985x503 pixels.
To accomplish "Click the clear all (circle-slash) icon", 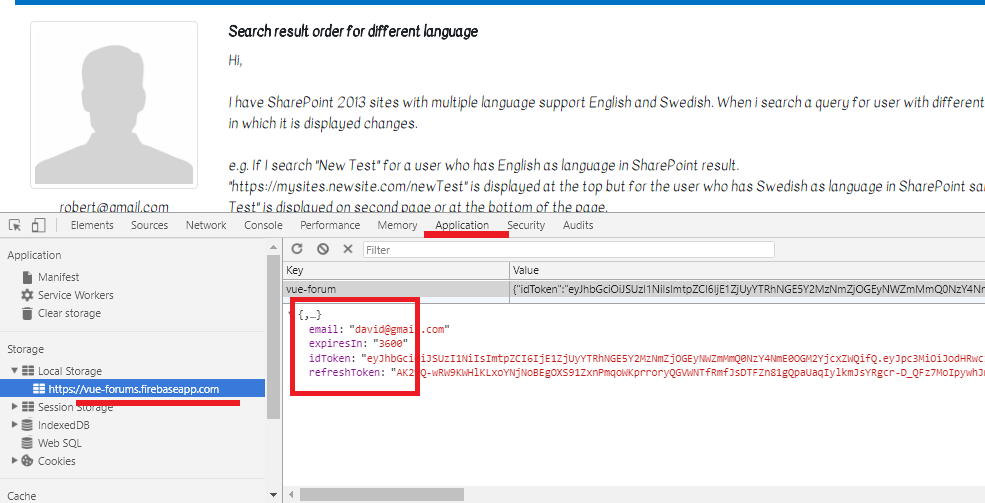I will pos(323,249).
